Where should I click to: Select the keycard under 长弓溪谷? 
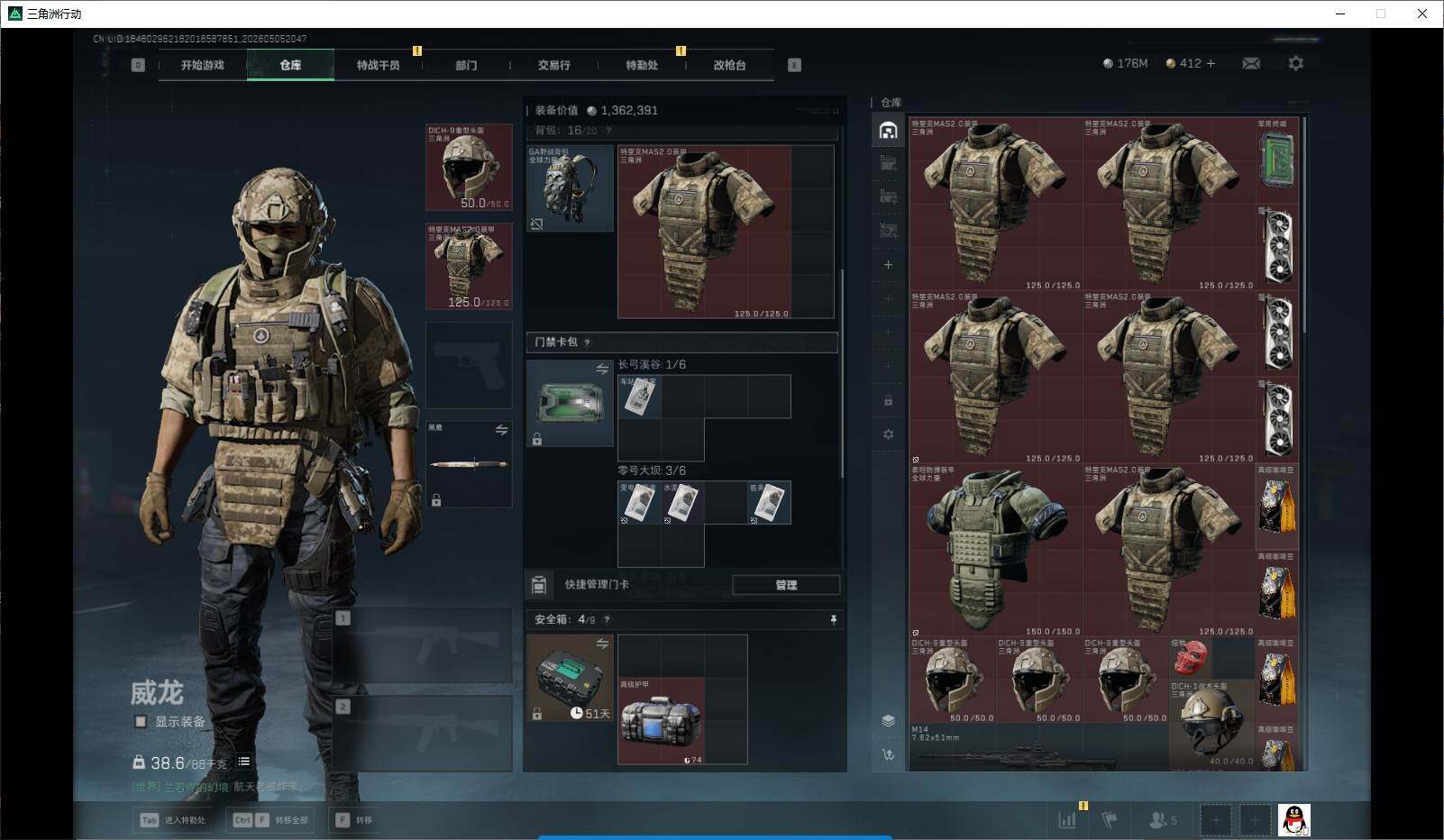pyautogui.click(x=639, y=396)
